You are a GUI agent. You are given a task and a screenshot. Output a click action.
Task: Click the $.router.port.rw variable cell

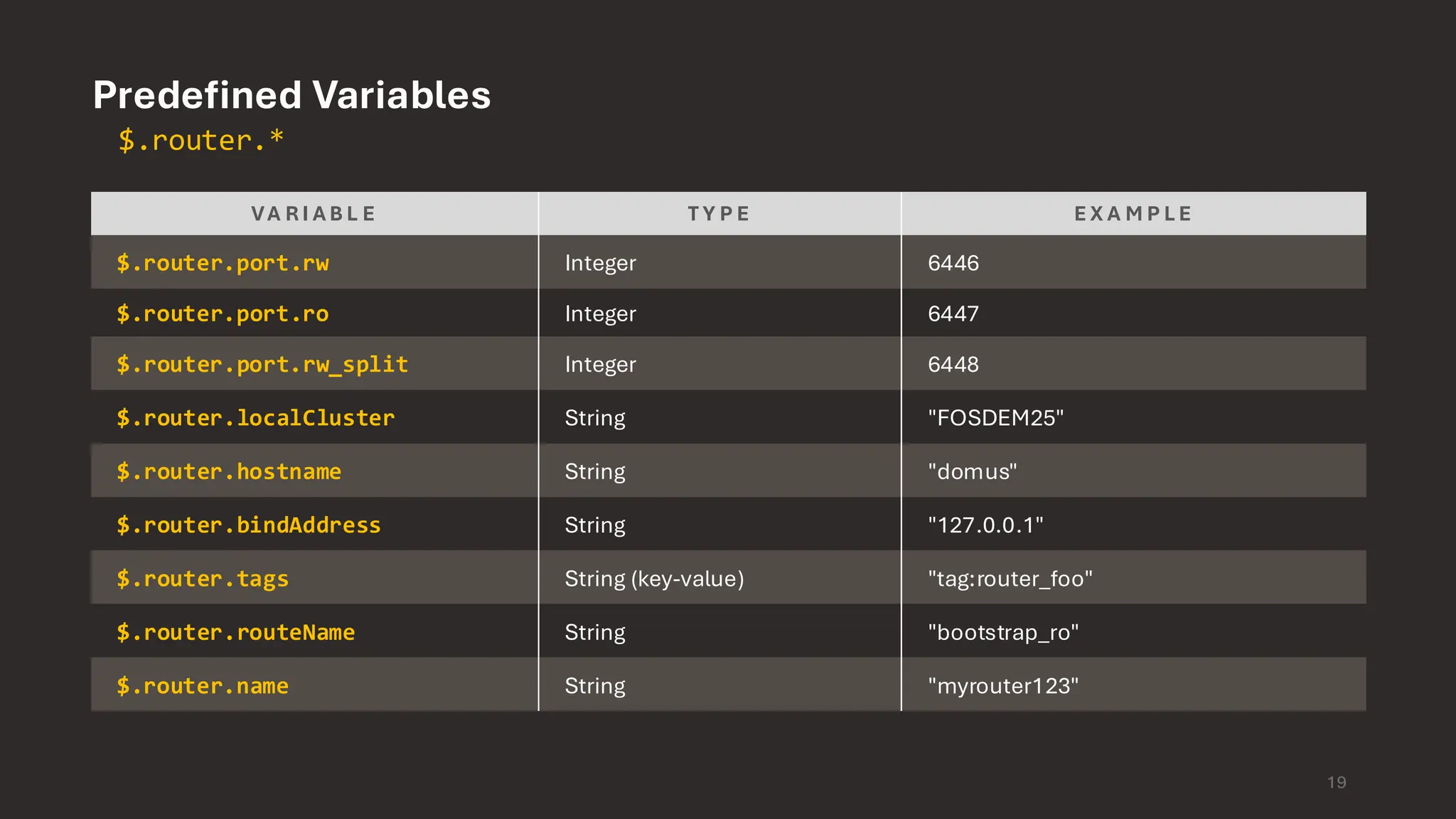pyautogui.click(x=223, y=263)
